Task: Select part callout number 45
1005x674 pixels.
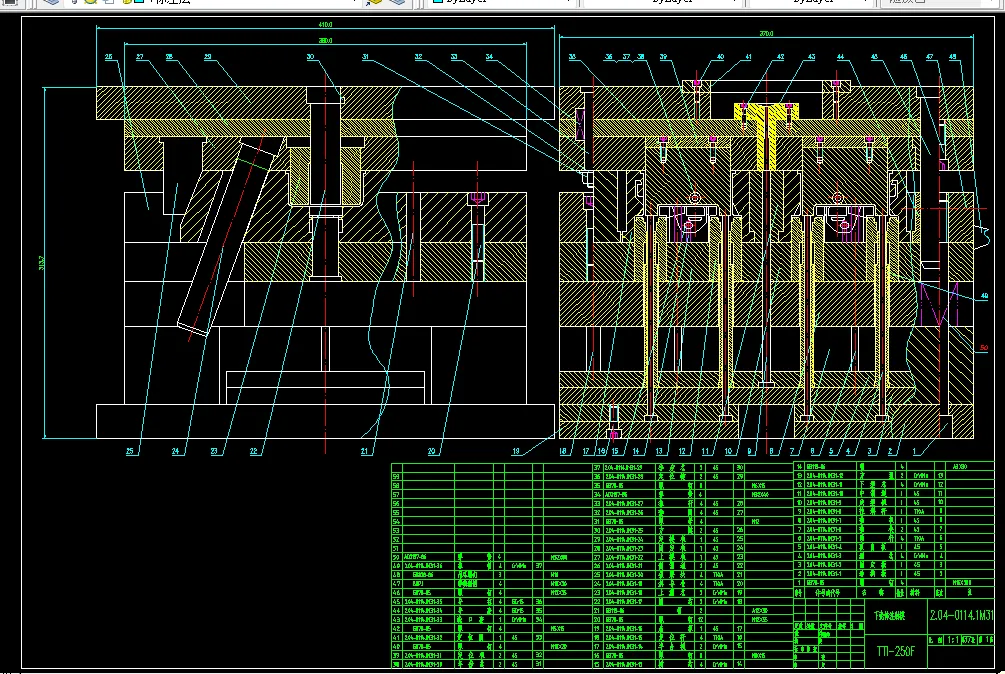Action: click(874, 57)
